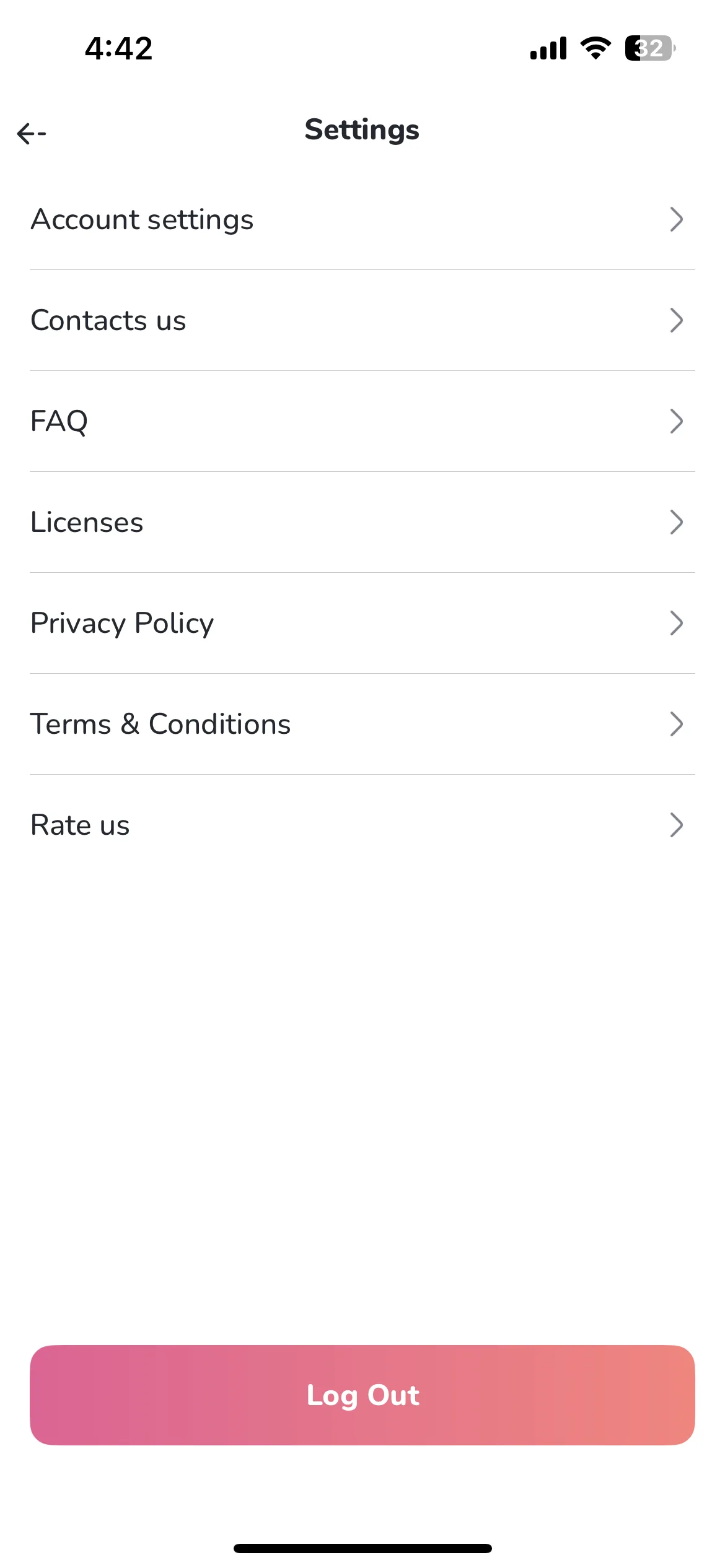Tap the chevron beside Contacts us

click(677, 320)
